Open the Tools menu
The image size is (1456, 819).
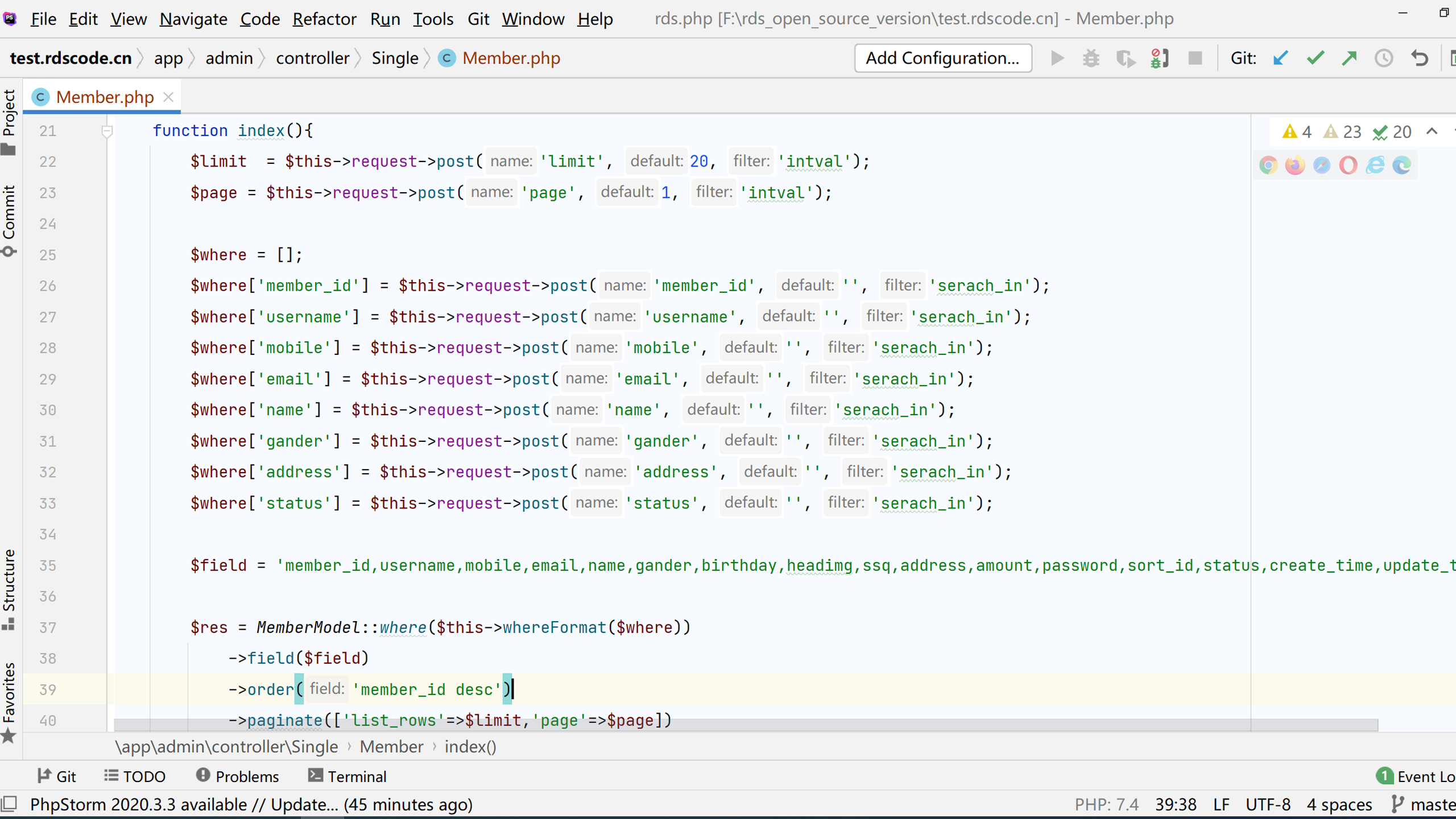click(x=433, y=19)
